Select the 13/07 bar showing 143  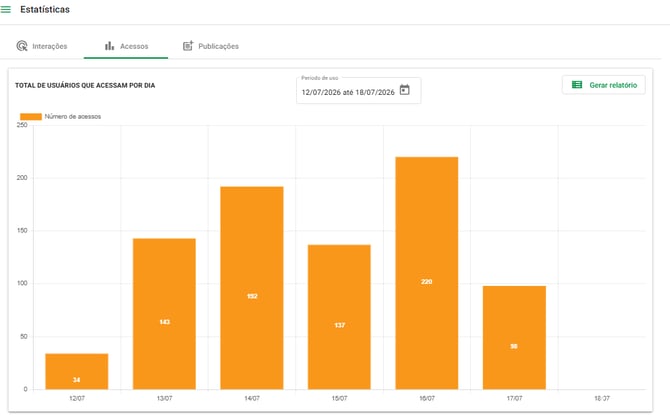pos(165,314)
